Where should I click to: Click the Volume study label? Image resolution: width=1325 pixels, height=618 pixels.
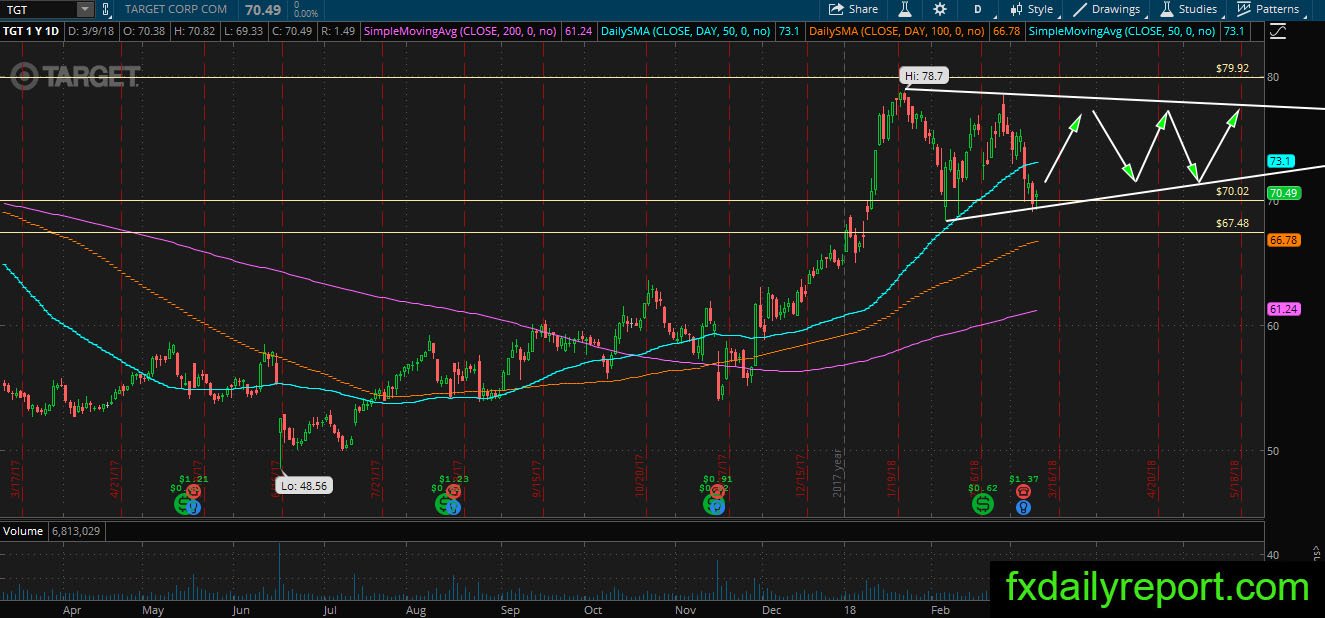(x=21, y=530)
